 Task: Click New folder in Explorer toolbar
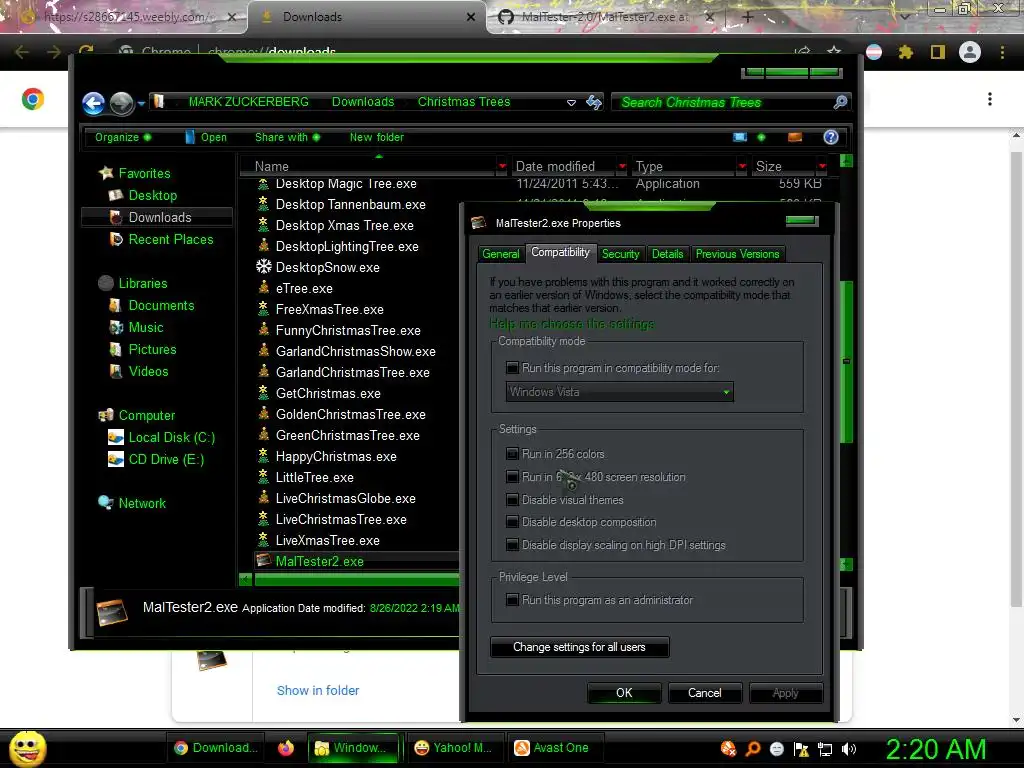pos(377,137)
